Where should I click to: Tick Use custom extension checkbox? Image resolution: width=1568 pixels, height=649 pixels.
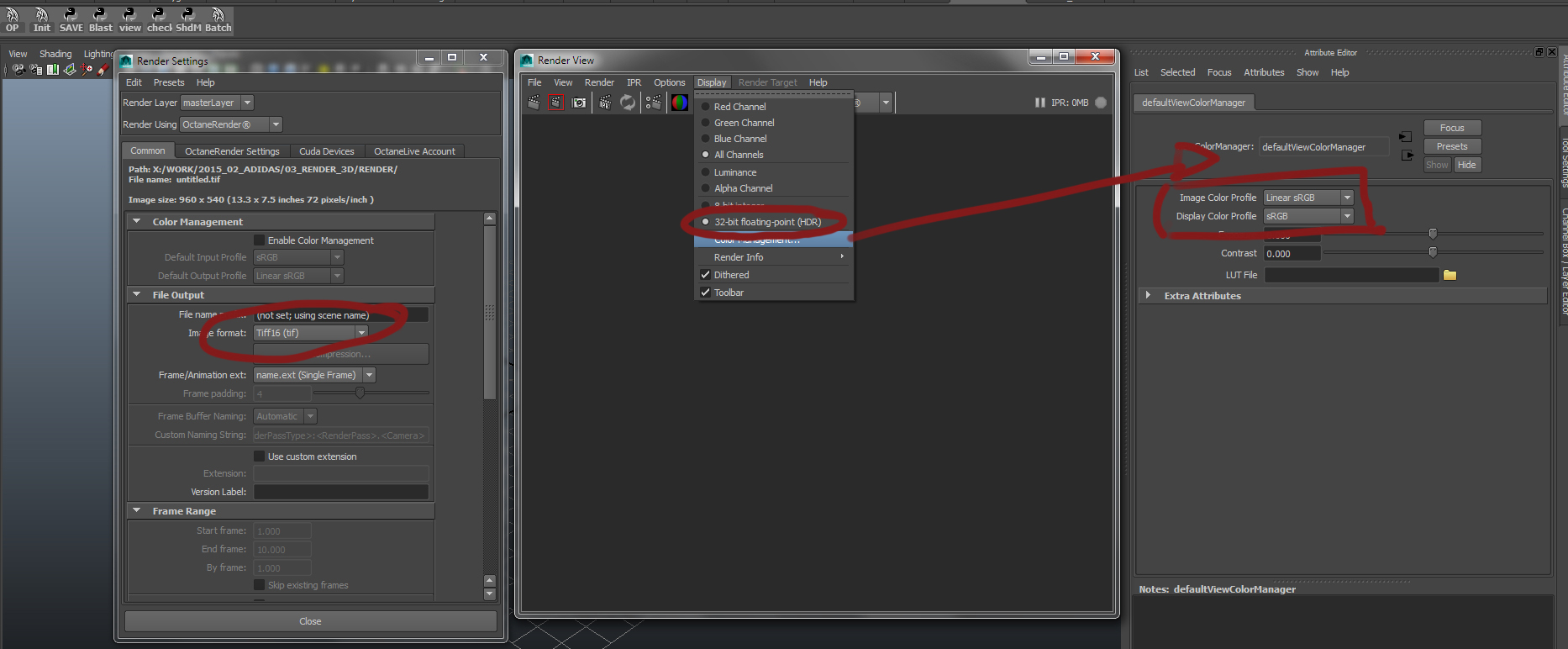[259, 456]
